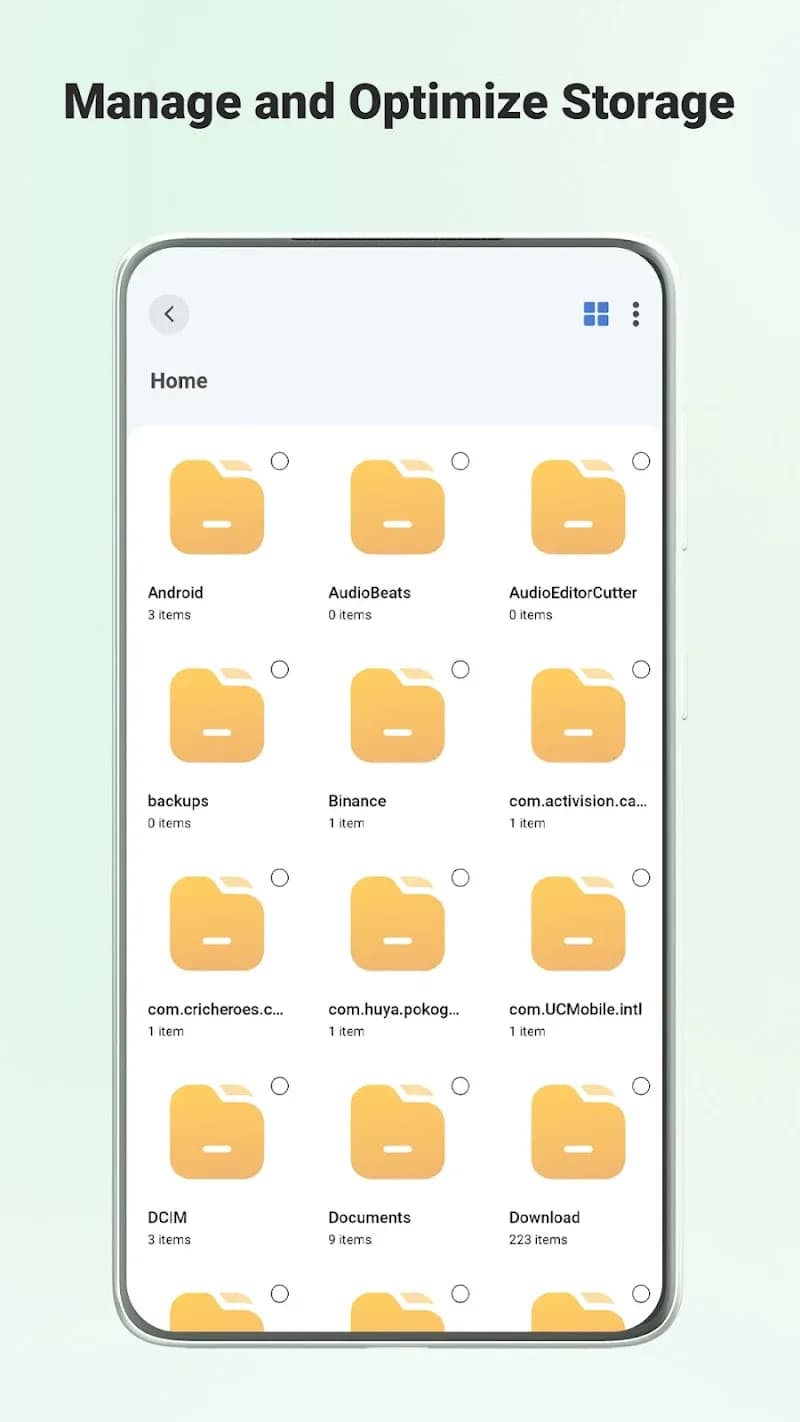Switch to grid view using the blue icon

pos(596,313)
